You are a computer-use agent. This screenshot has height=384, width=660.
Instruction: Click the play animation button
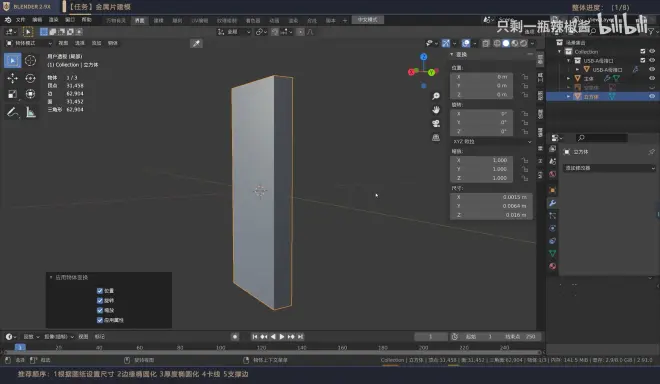click(x=282, y=336)
